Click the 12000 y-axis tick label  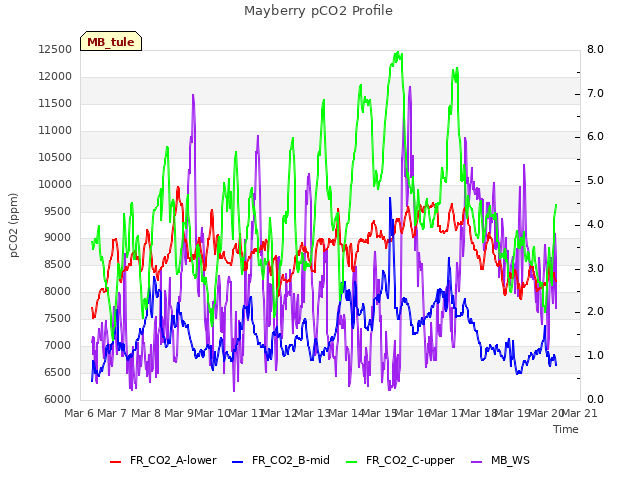pos(55,77)
